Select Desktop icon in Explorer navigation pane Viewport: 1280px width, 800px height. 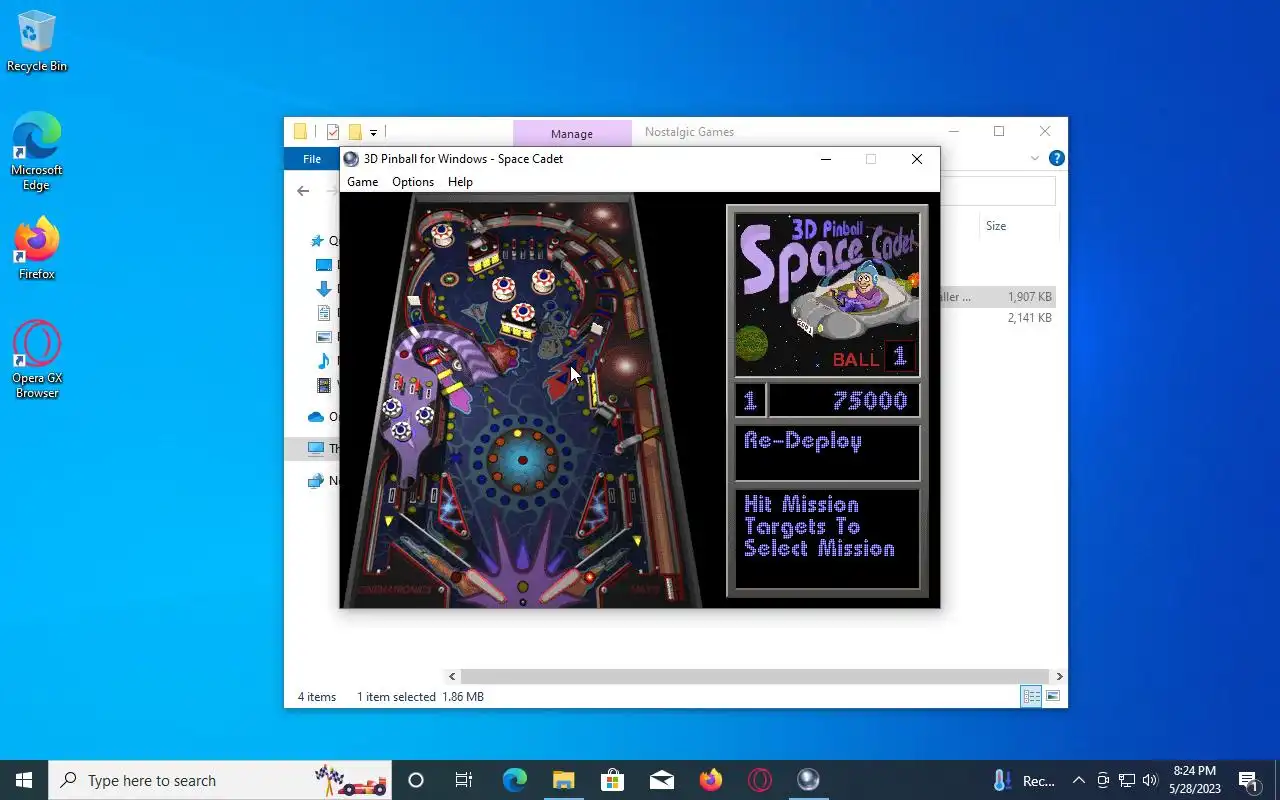(x=324, y=265)
